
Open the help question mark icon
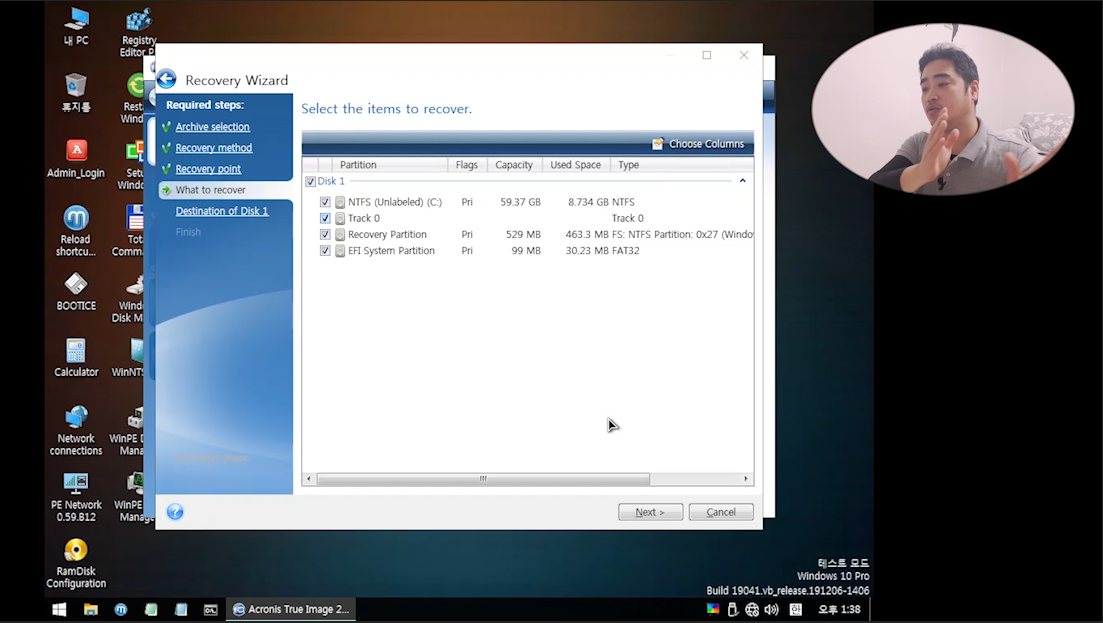pos(175,512)
